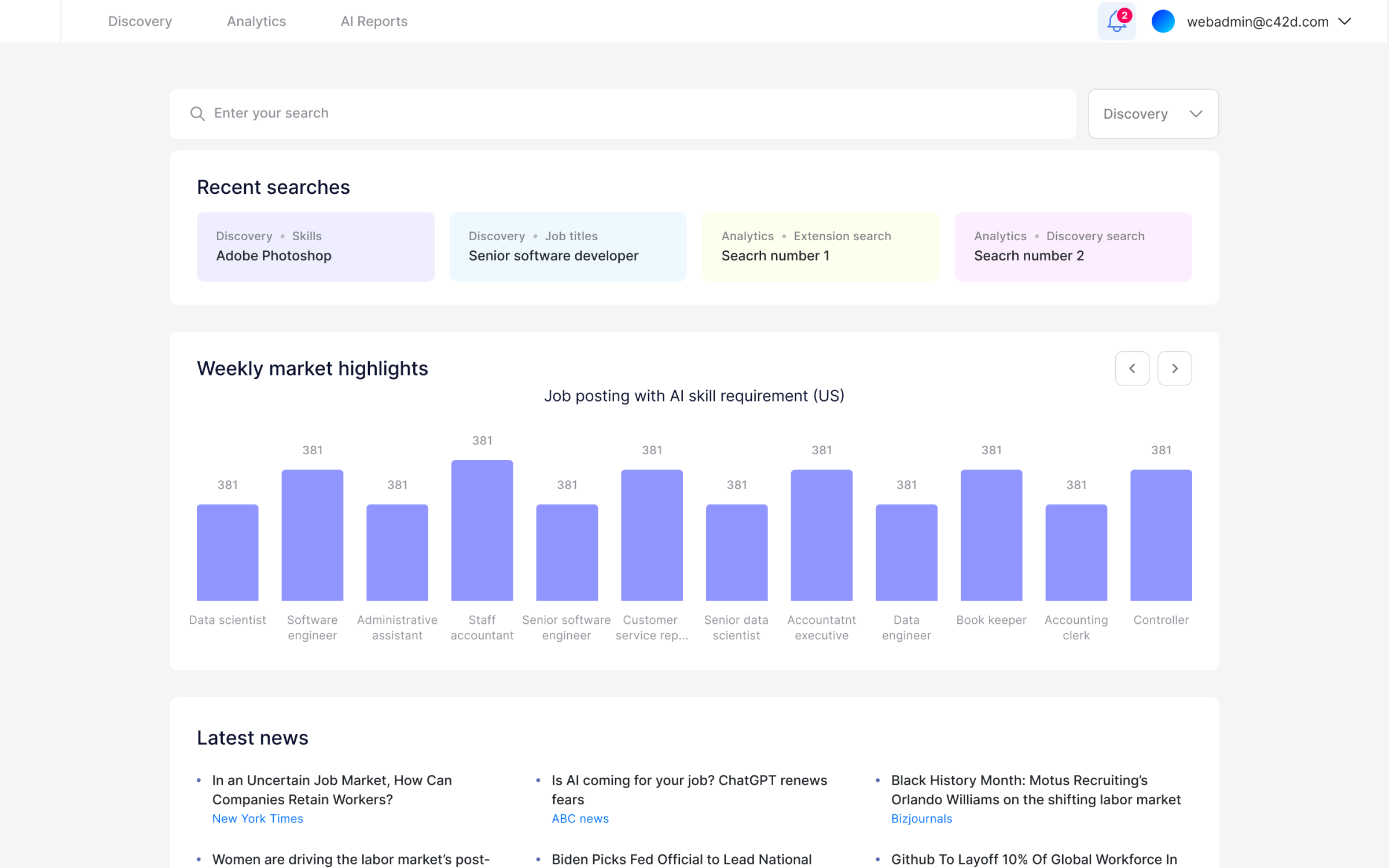Image resolution: width=1389 pixels, height=868 pixels.
Task: Click the Senior software engineer bar
Action: (567, 552)
